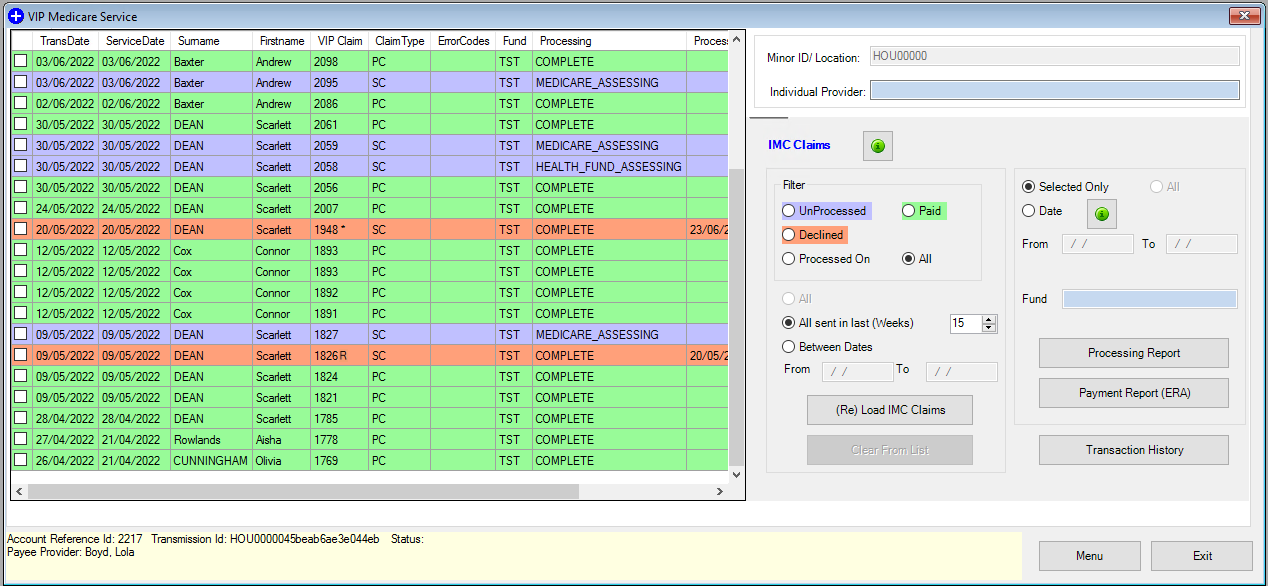The height and width of the screenshot is (586, 1268).
Task: Decrease the weeks value with the down stepper
Action: 988,328
